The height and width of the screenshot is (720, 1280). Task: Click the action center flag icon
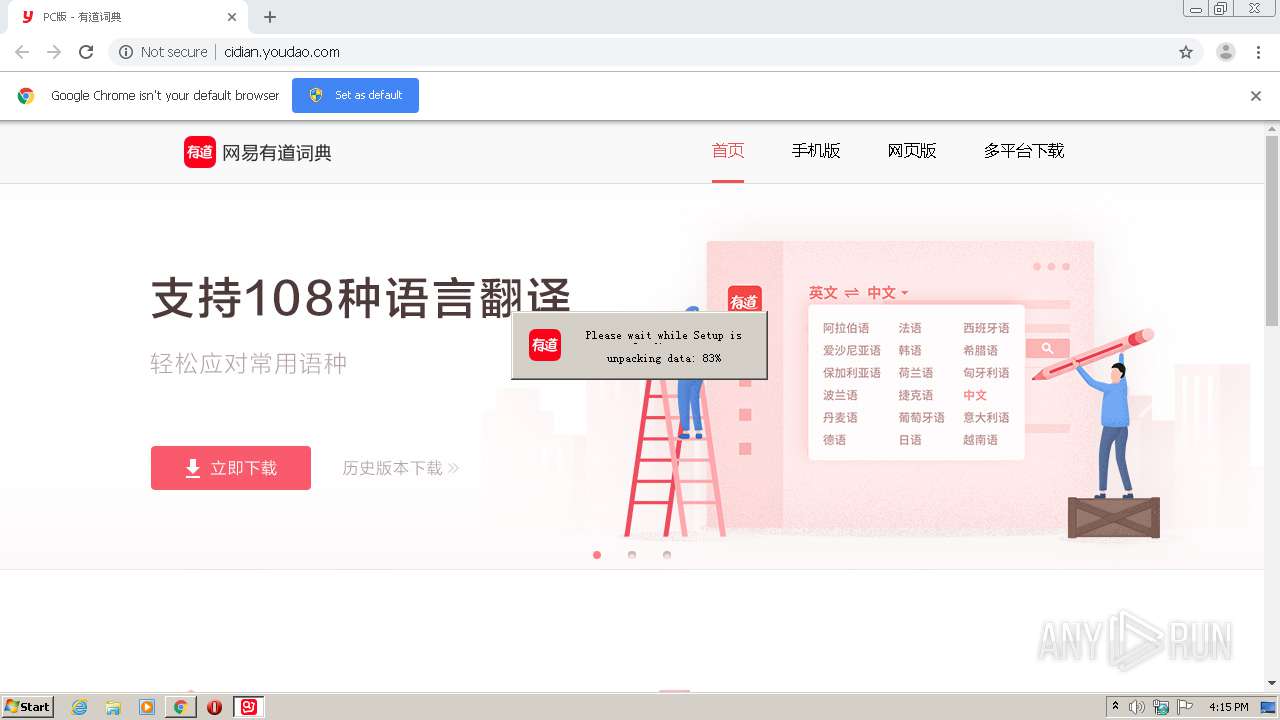[1185, 707]
